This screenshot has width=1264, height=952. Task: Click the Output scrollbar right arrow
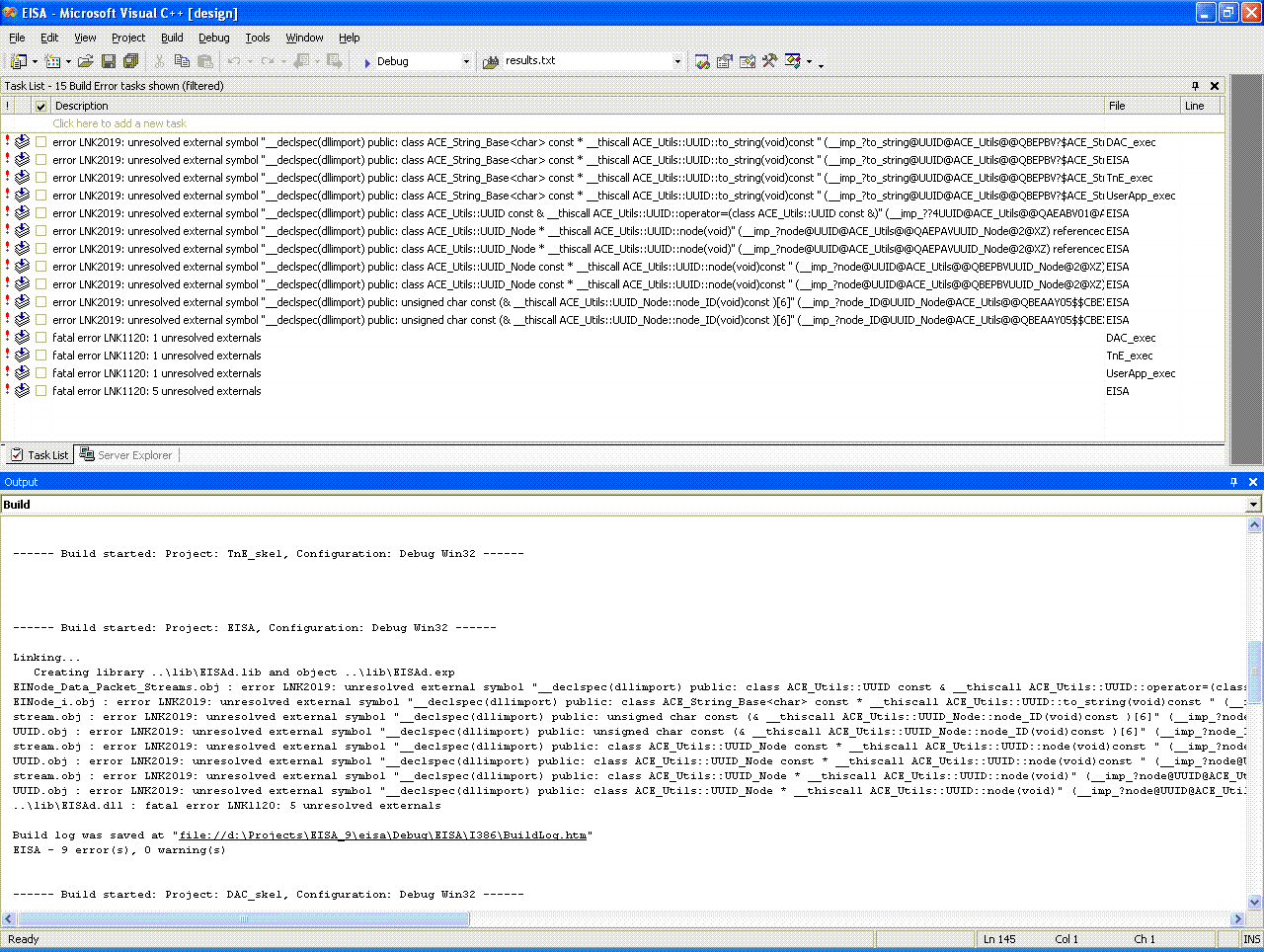pos(1238,918)
